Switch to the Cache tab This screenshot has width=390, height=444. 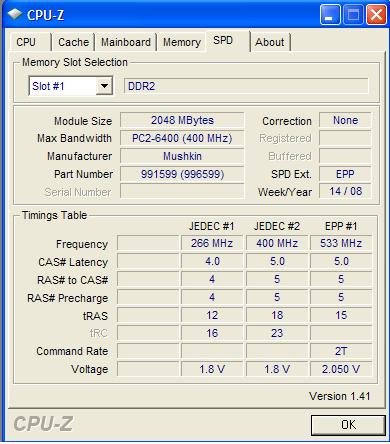73,42
